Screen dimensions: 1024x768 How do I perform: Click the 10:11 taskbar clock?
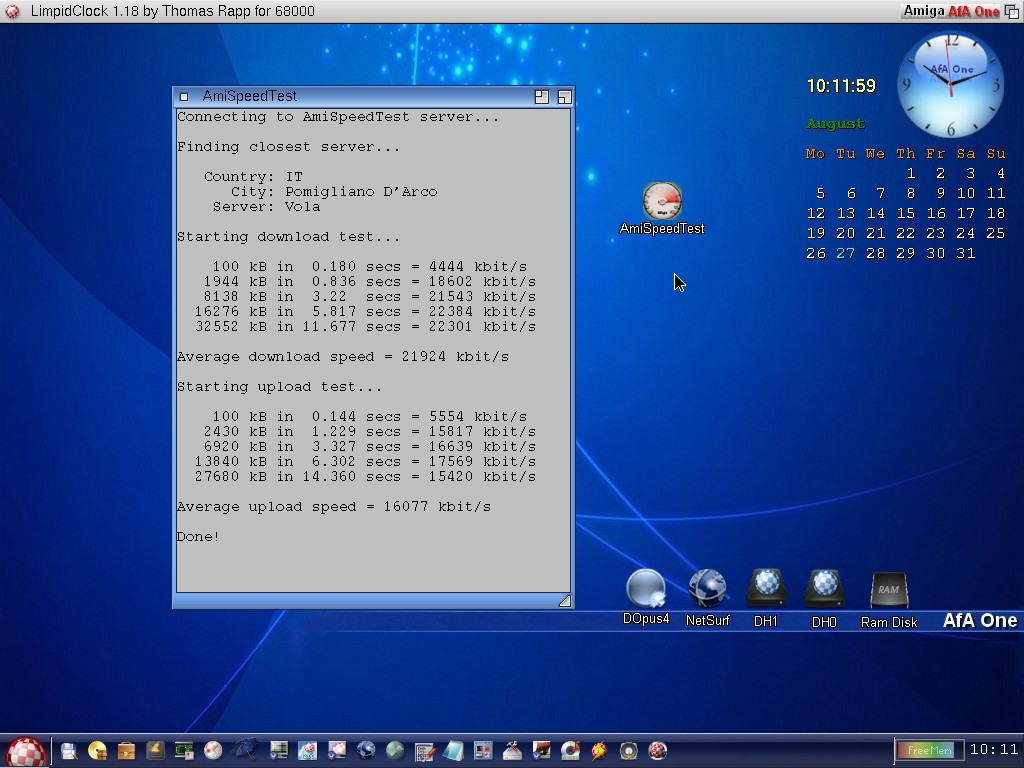[994, 750]
